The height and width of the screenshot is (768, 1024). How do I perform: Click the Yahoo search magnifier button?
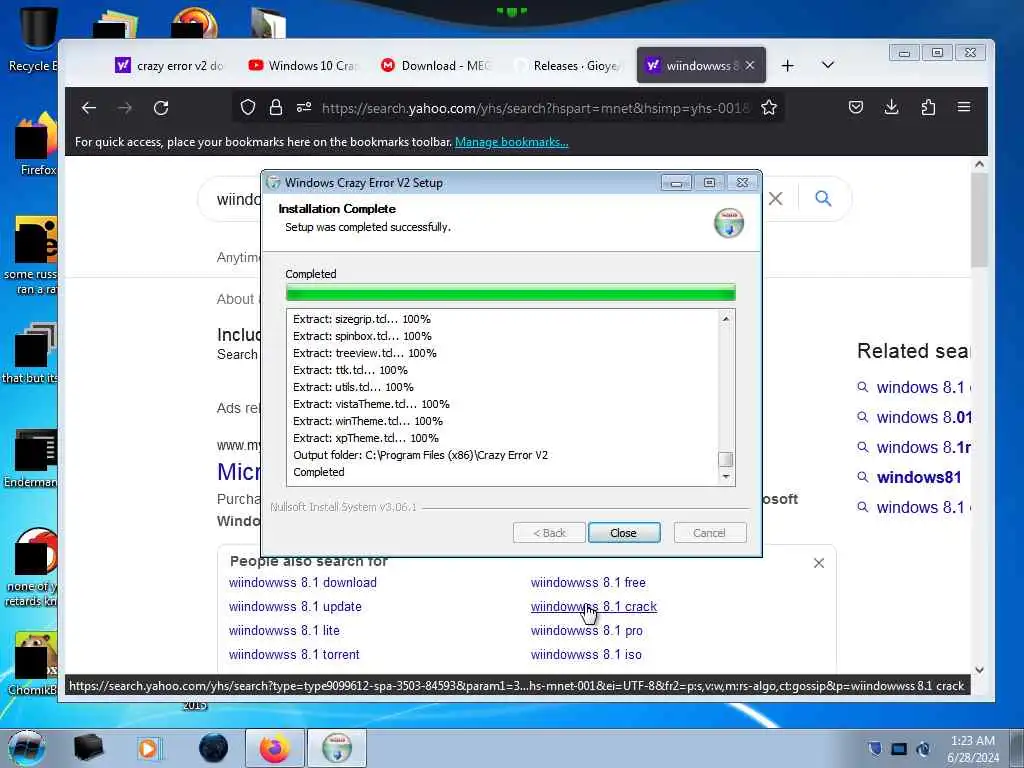click(823, 199)
